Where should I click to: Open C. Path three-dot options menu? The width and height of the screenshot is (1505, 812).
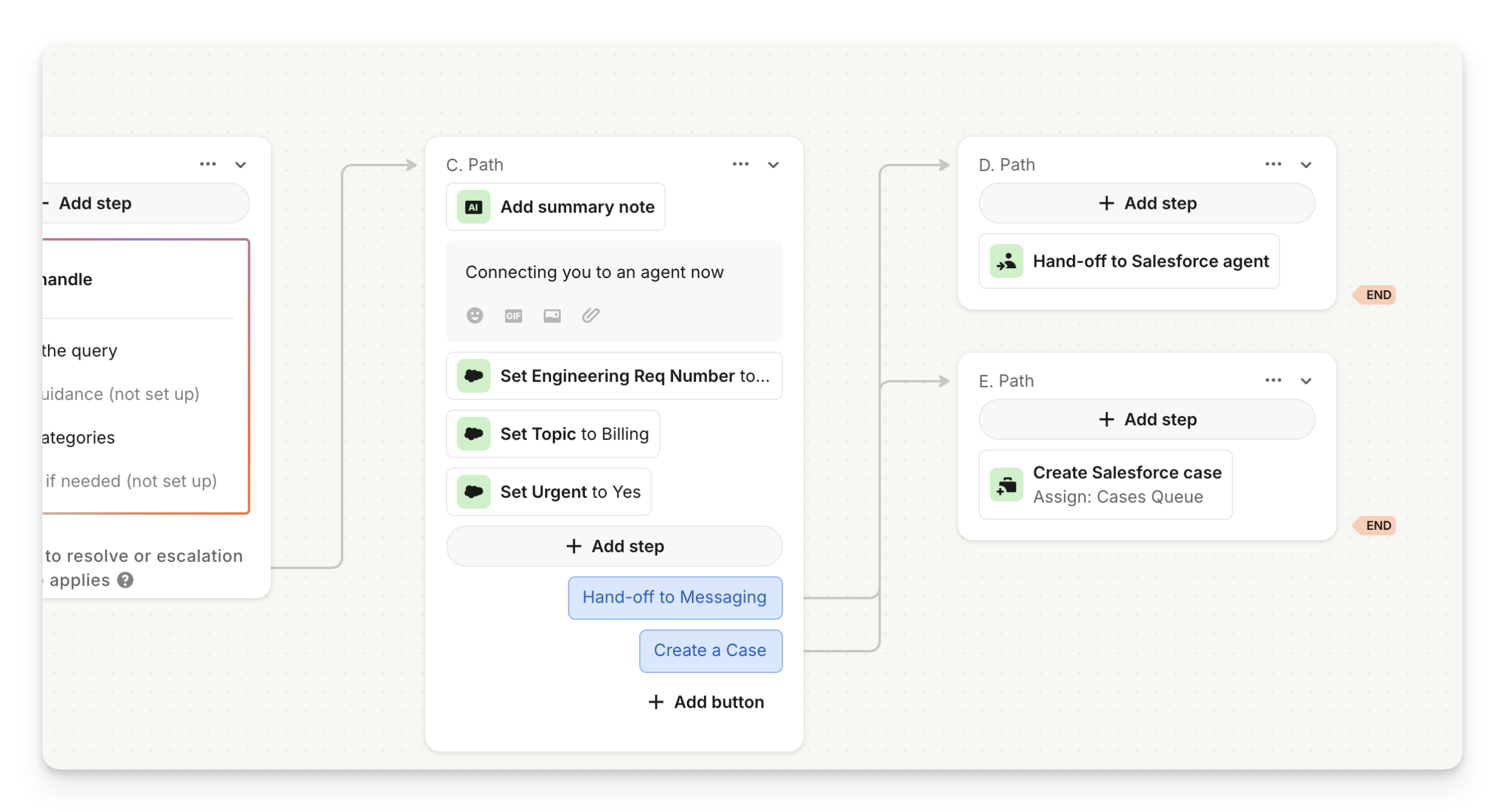pyautogui.click(x=740, y=164)
